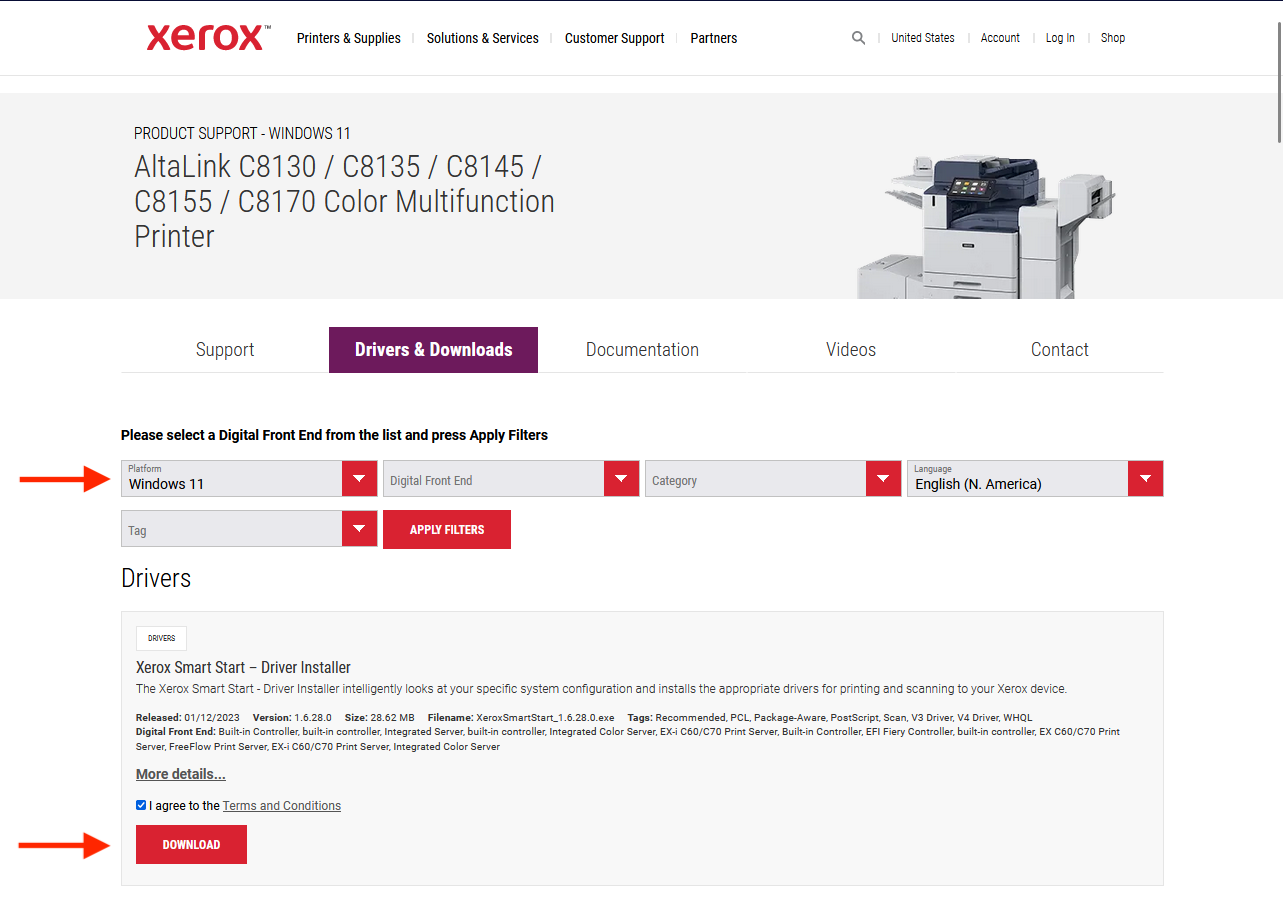Open the Customer Support menu
The width and height of the screenshot is (1283, 903).
(x=614, y=38)
